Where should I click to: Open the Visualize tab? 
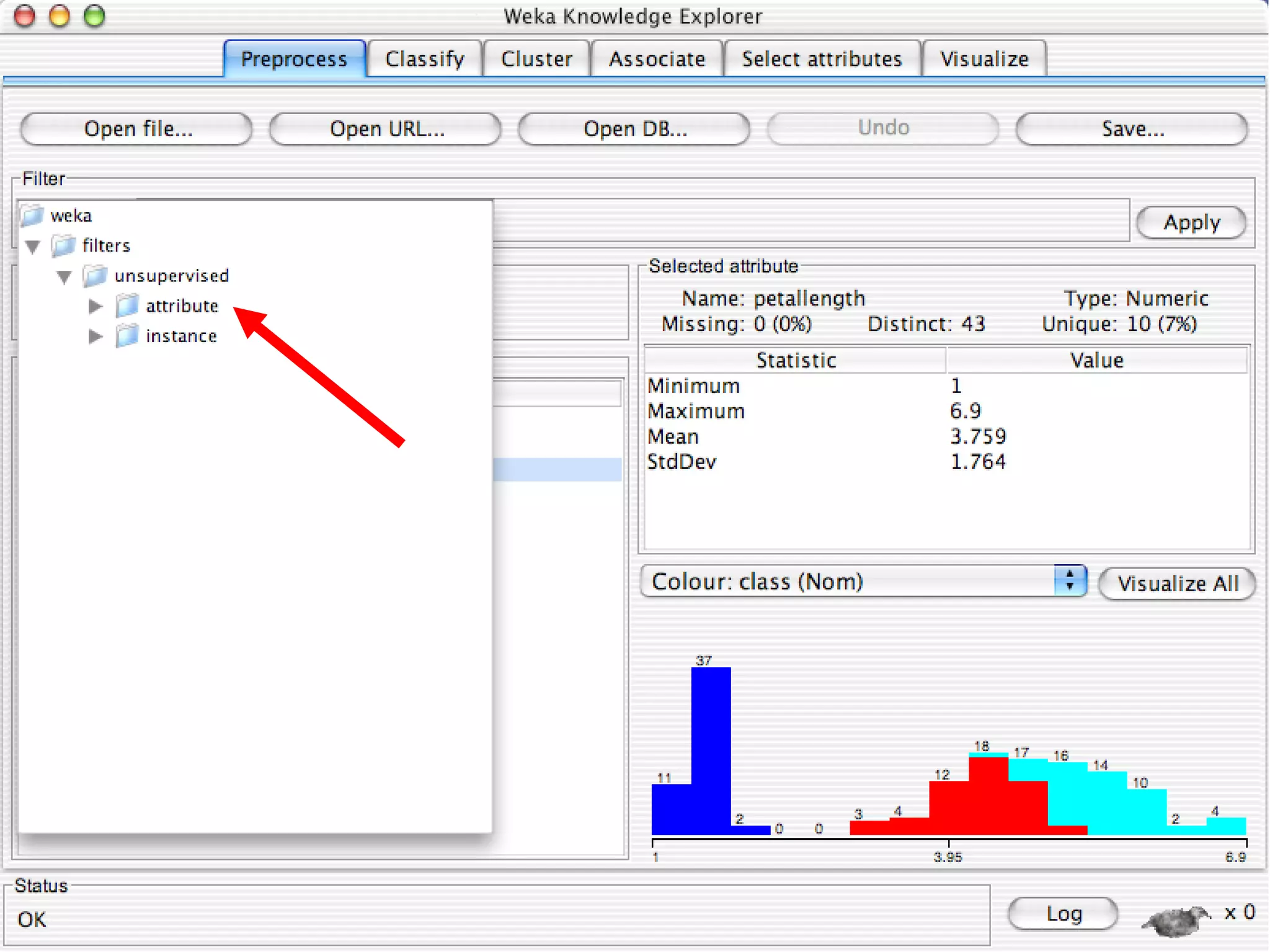pyautogui.click(x=984, y=59)
